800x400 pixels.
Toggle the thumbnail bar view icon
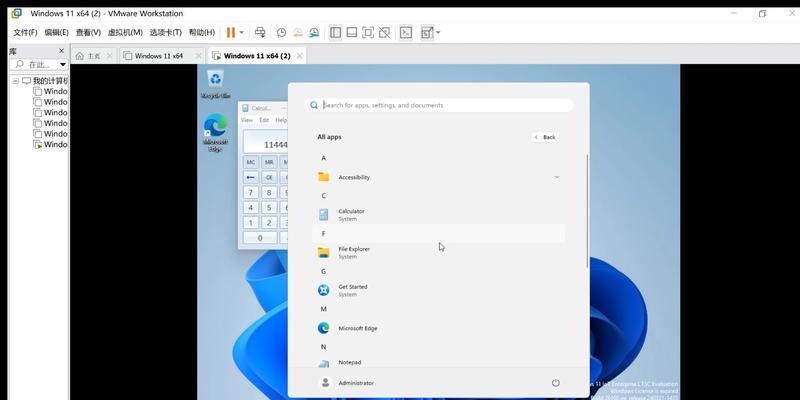(x=352, y=33)
